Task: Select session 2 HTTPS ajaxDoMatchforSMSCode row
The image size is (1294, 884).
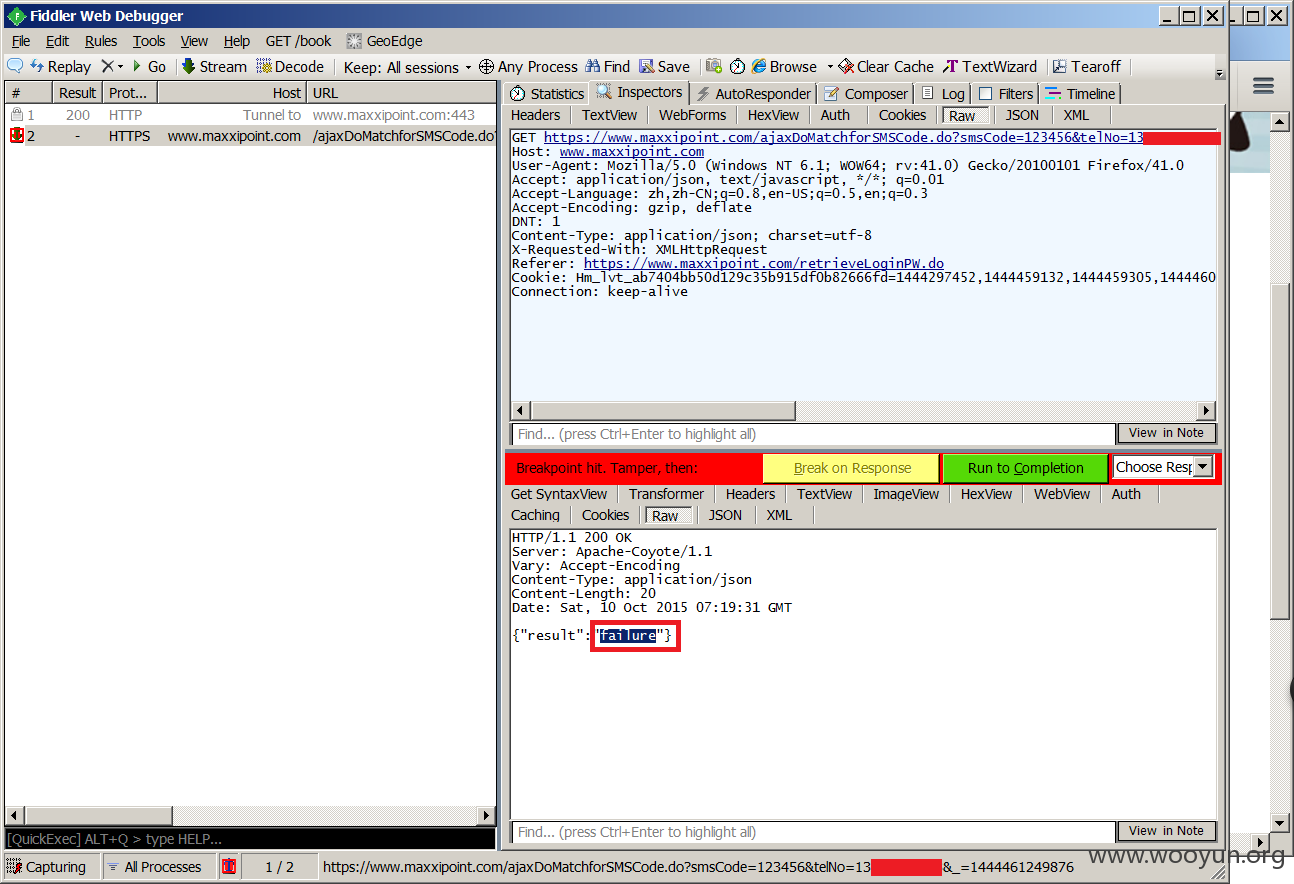Action: coord(250,136)
